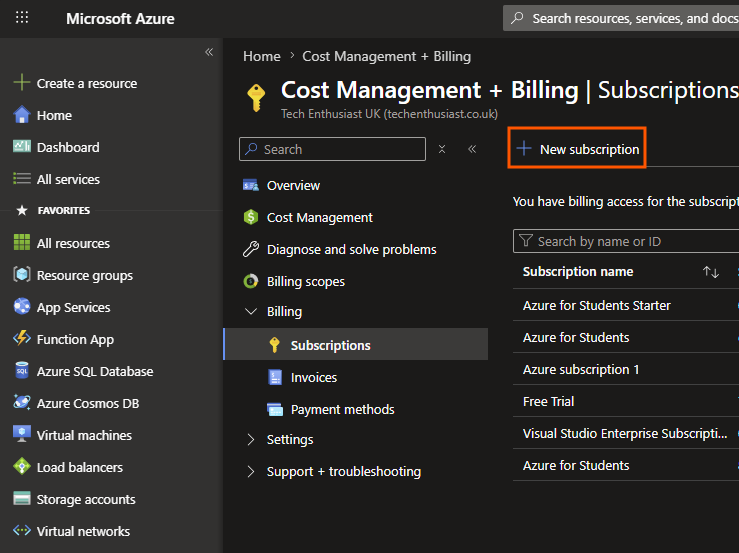Screen dimensions: 739x553
Task: Click Storage accounts sidebar label
Action: pos(86,499)
